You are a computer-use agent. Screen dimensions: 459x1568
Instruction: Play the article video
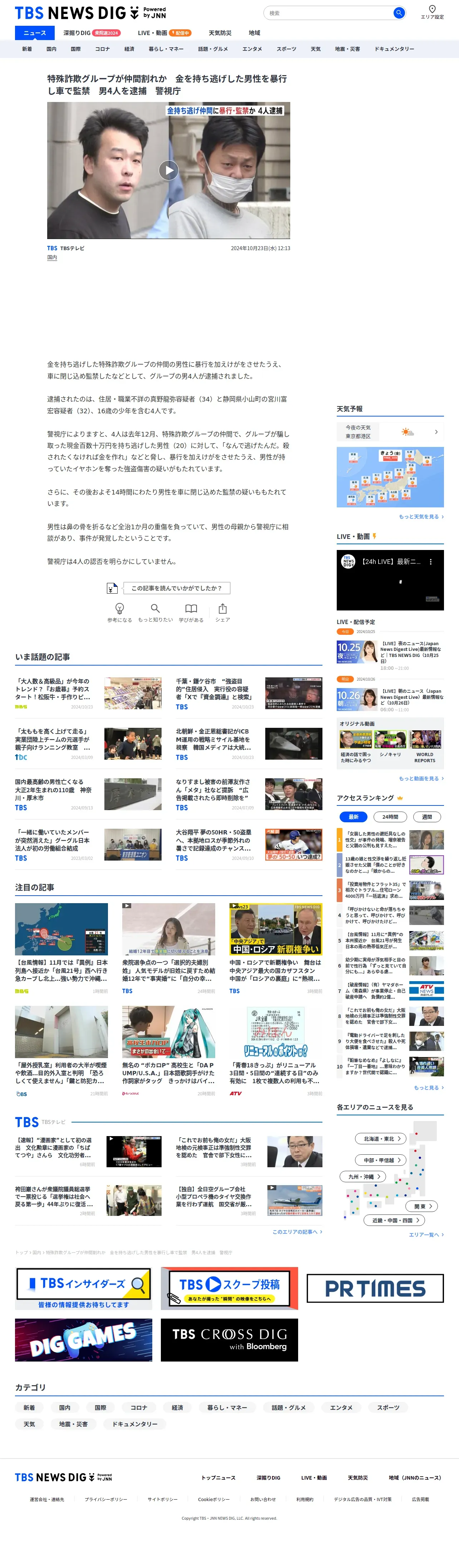(x=168, y=170)
